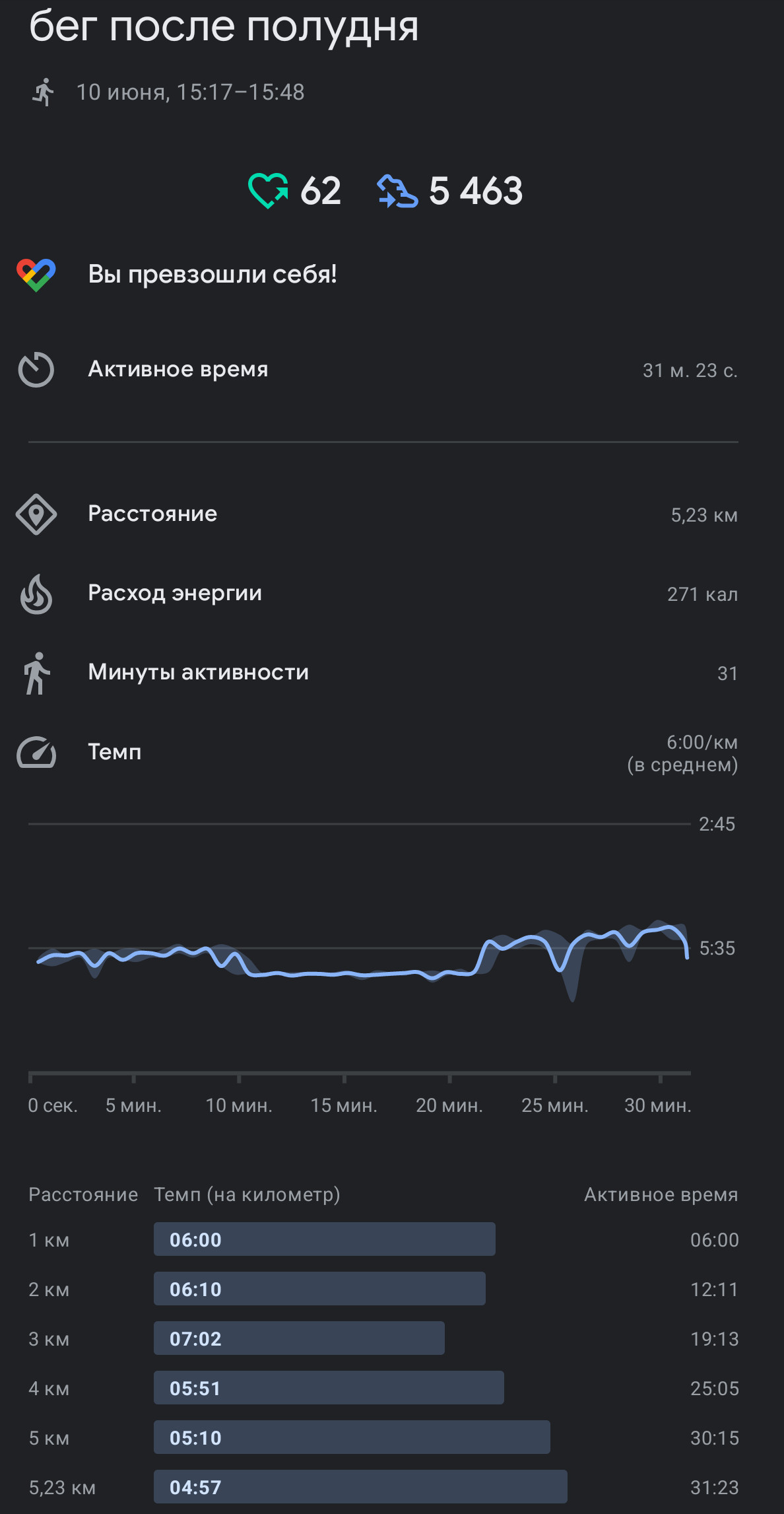Viewport: 784px width, 1514px height.
Task: Tap the Google Fit heart logo
Action: (x=36, y=275)
